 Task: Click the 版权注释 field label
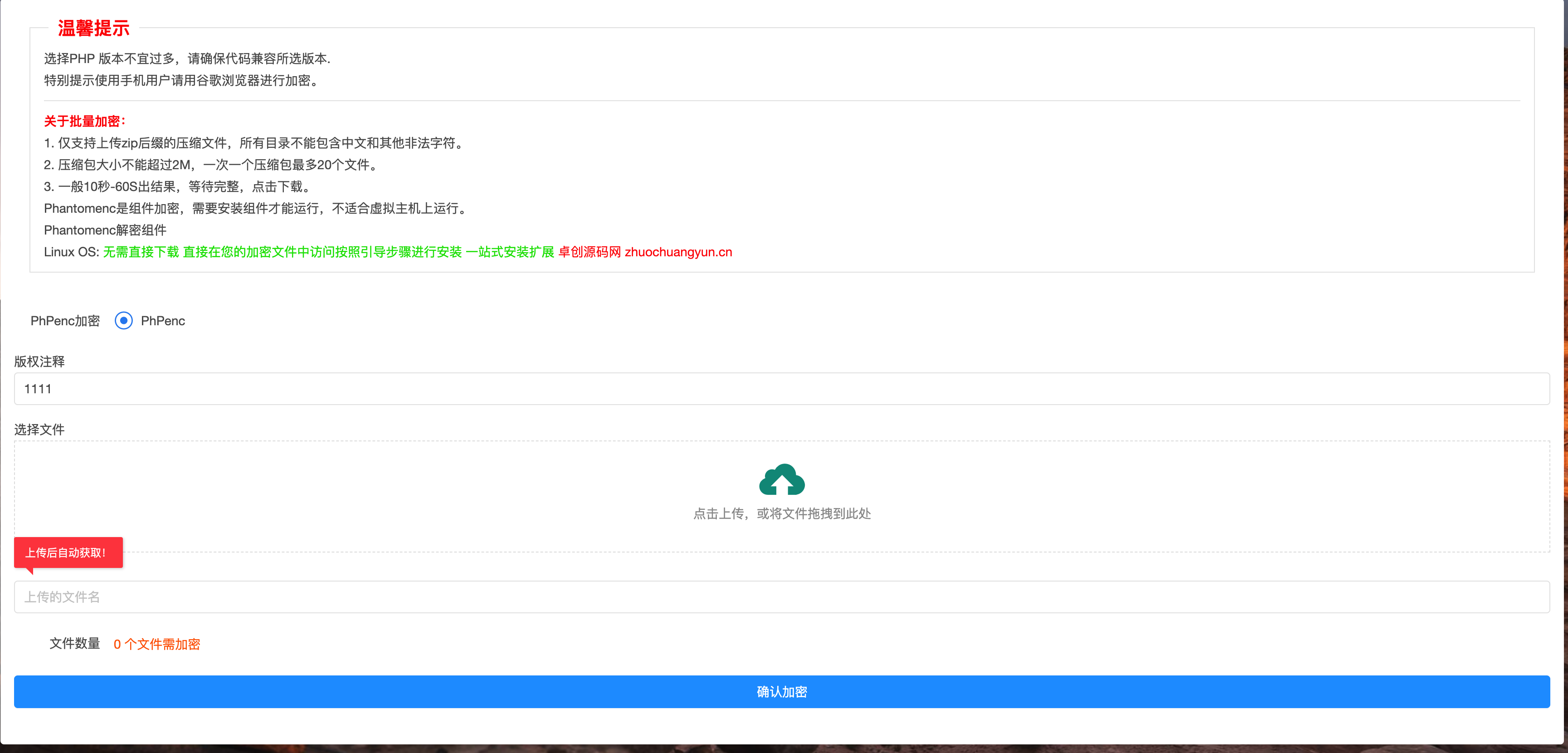[39, 362]
